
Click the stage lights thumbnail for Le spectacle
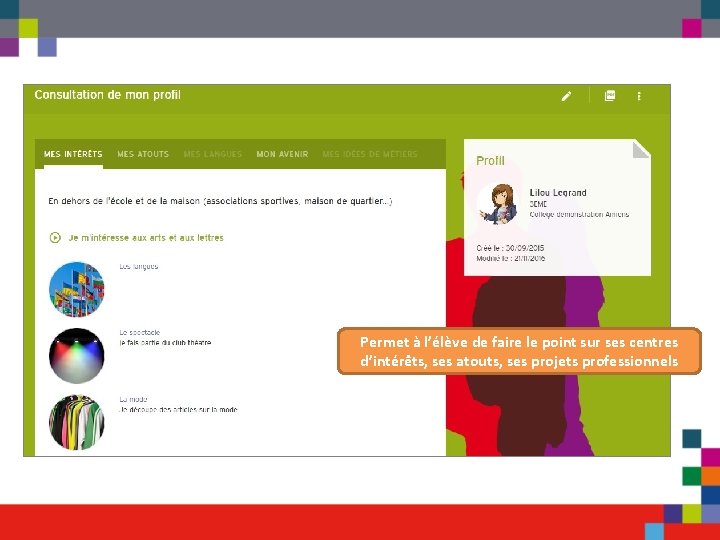coord(77,356)
